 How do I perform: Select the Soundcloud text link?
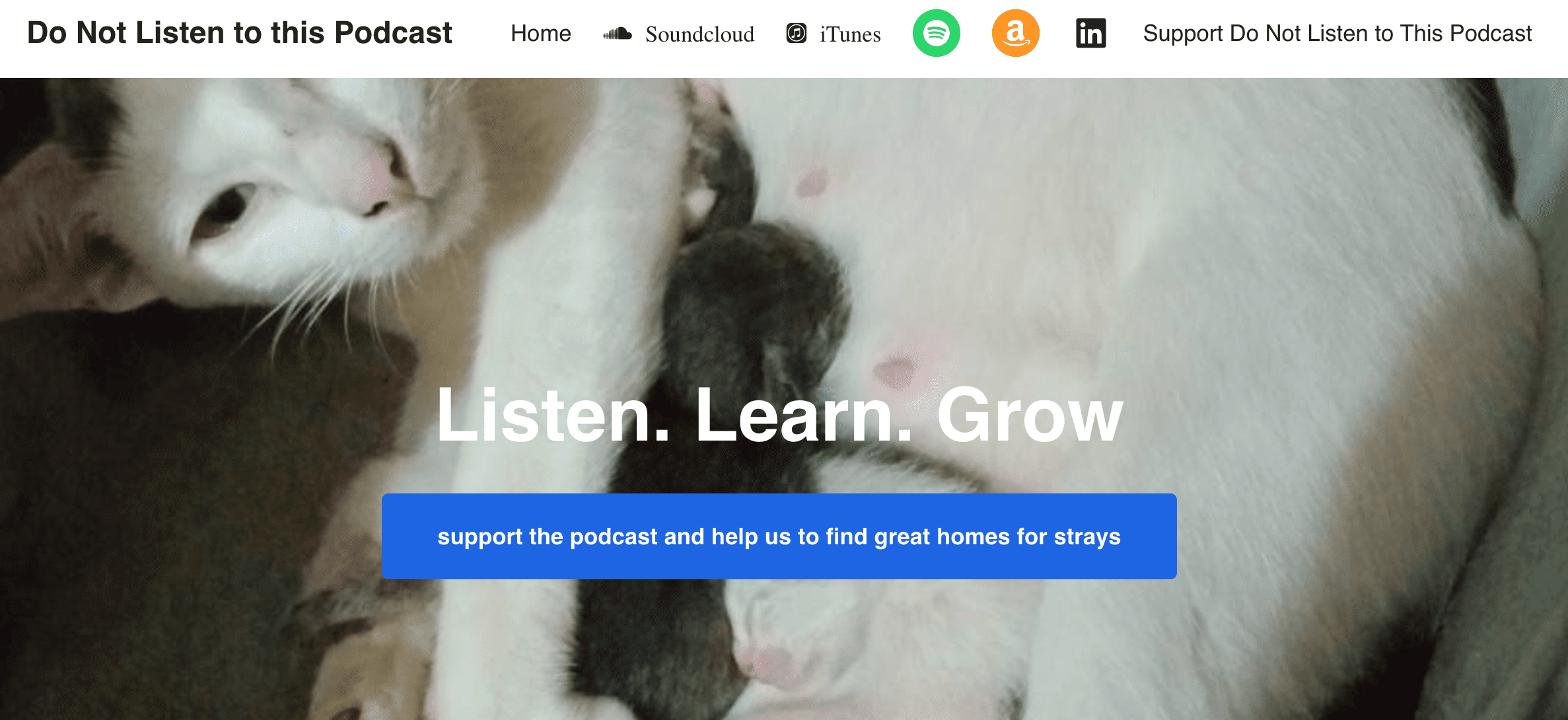[699, 34]
